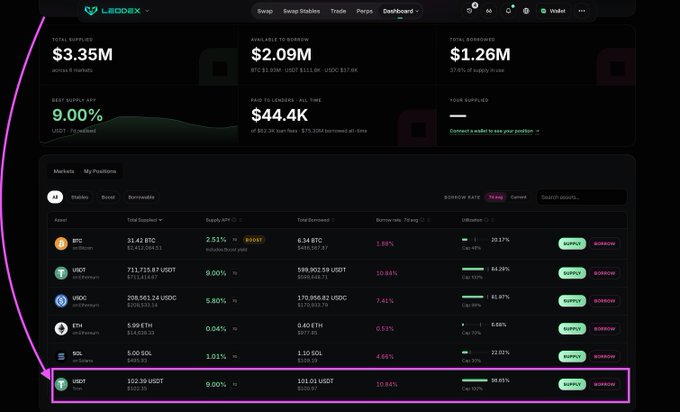Open the three-dot more options menu
The width and height of the screenshot is (680, 412).
pyautogui.click(x=582, y=11)
